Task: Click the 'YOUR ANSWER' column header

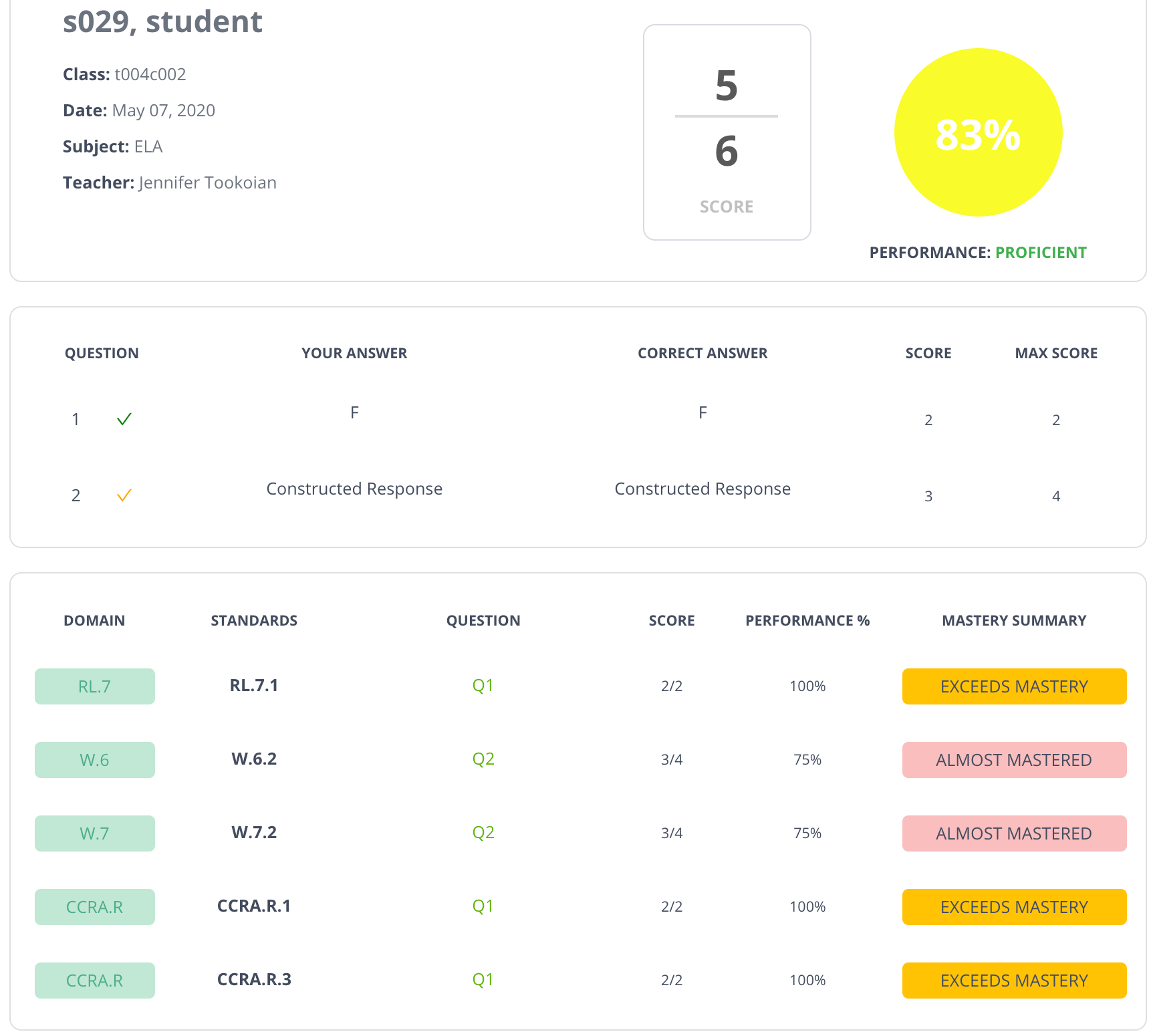Action: click(354, 354)
